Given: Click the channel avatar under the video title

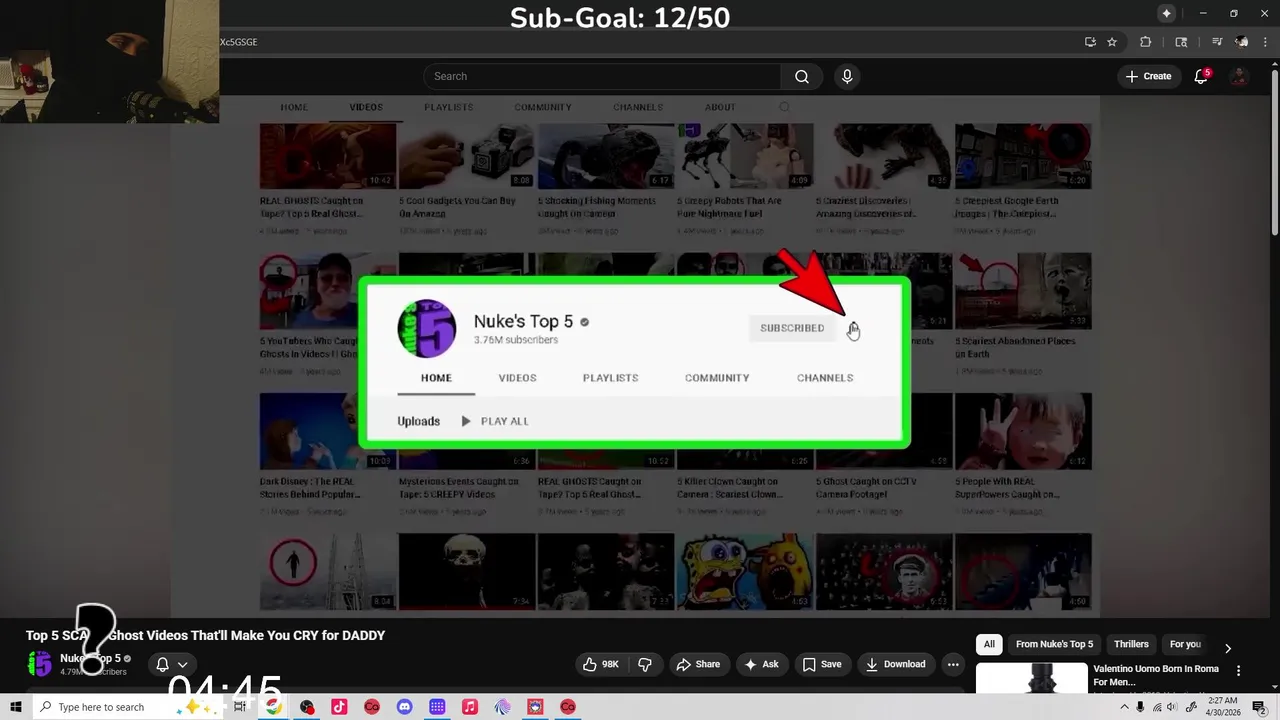Looking at the screenshot, I should 39,664.
